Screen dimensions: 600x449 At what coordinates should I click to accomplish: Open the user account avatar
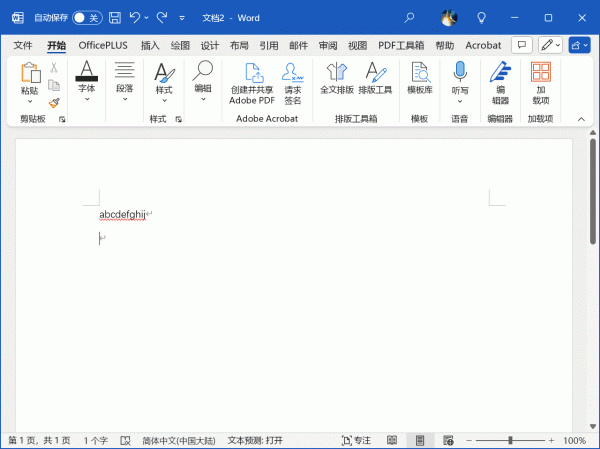(449, 18)
